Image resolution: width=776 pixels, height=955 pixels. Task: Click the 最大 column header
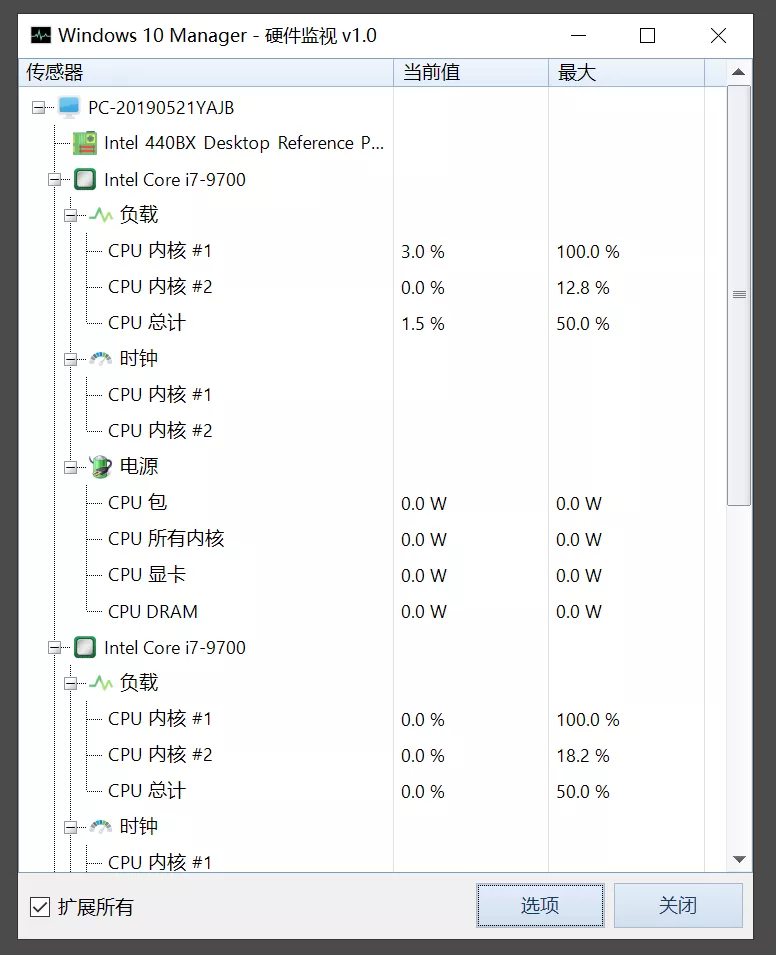point(626,72)
